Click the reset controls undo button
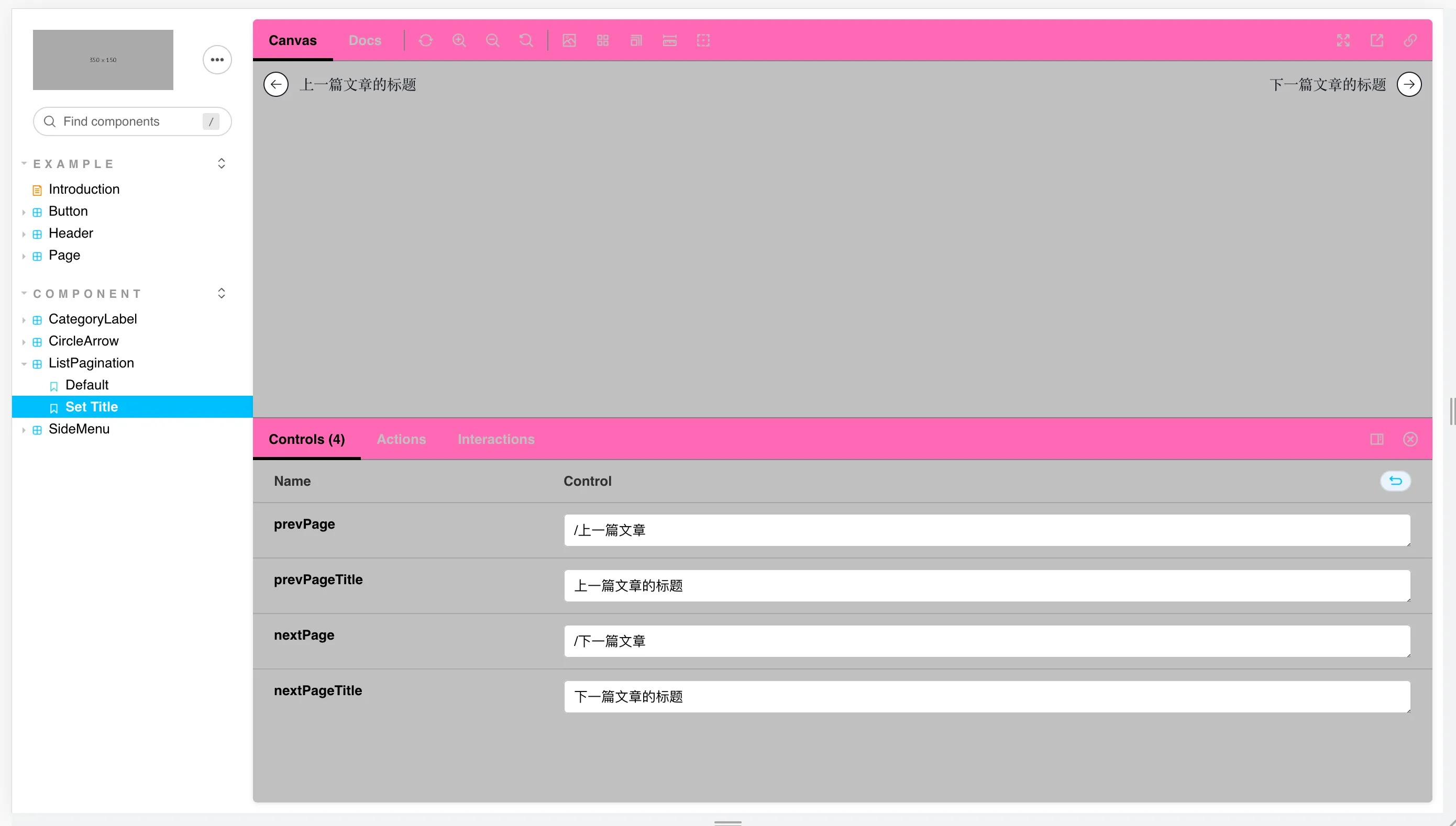The image size is (1456, 826). tap(1395, 481)
